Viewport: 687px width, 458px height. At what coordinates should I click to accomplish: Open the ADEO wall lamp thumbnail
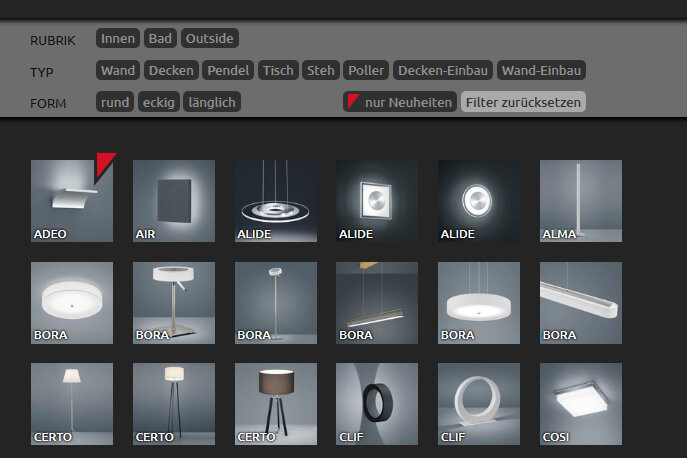tap(72, 201)
